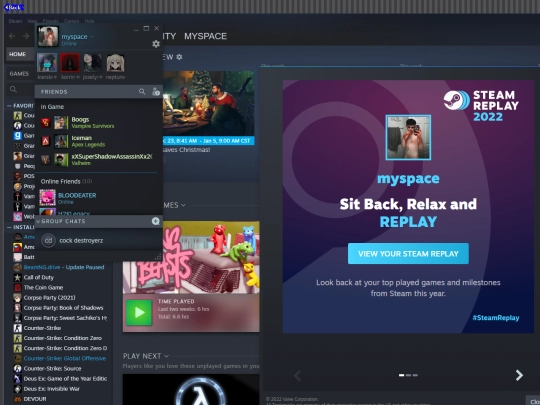The image size is (540, 405).
Task: Navigate forward arrow in Steam window
Action: 26,36
